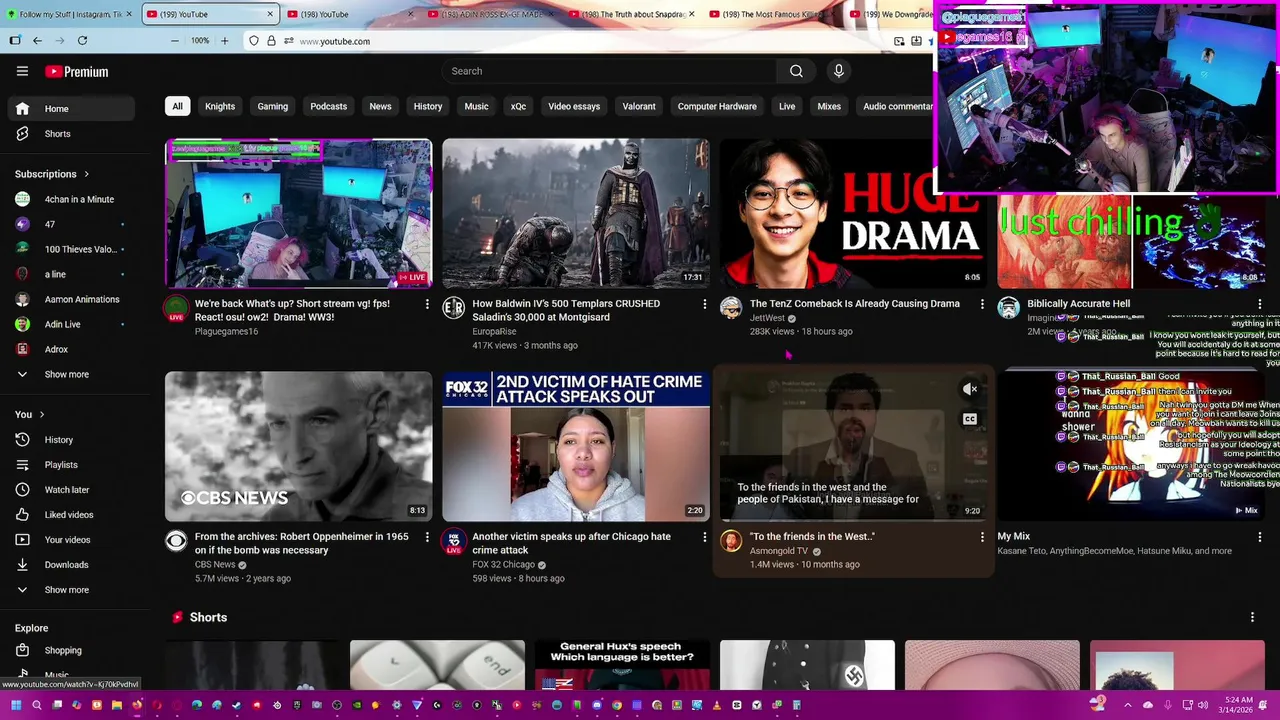Switch to the ADIN ROSS EX-GF browser tab
The height and width of the screenshot is (720, 1280).
point(488,14)
